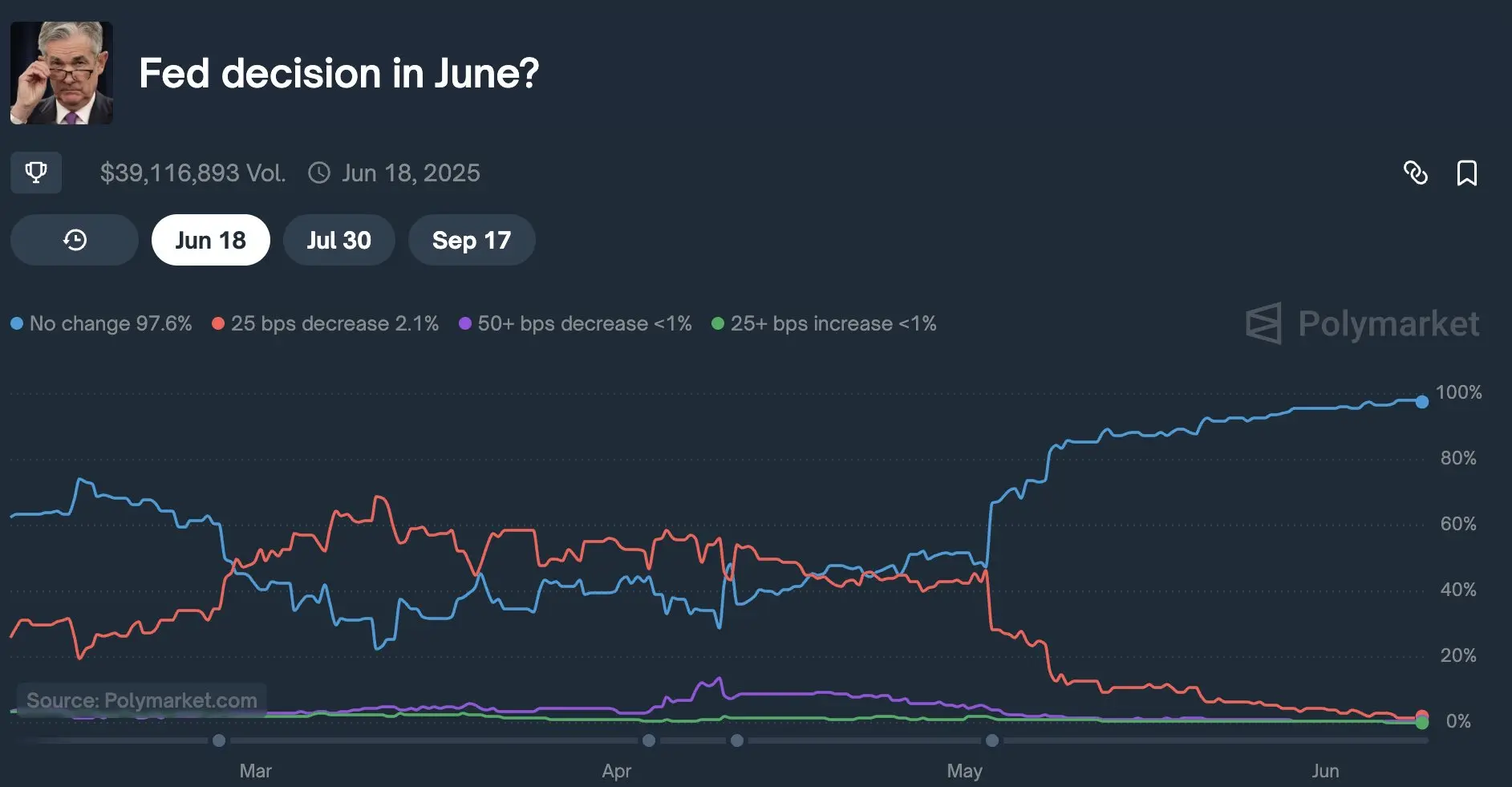Copy the market link via chain icon
The height and width of the screenshot is (787, 1512).
click(1416, 172)
